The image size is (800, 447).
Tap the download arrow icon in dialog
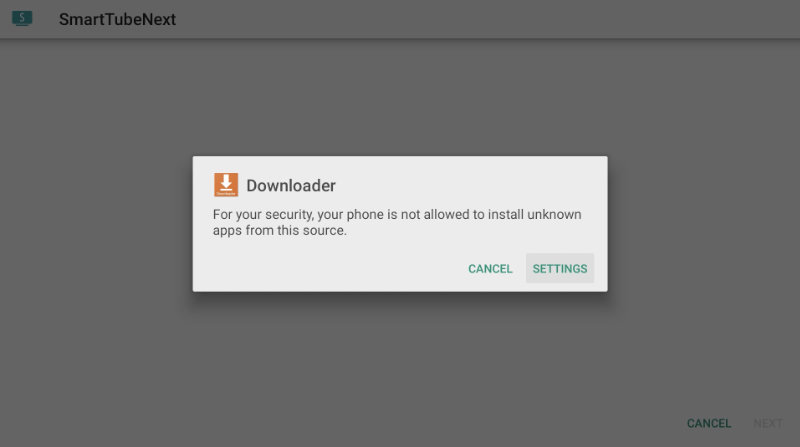(x=226, y=185)
